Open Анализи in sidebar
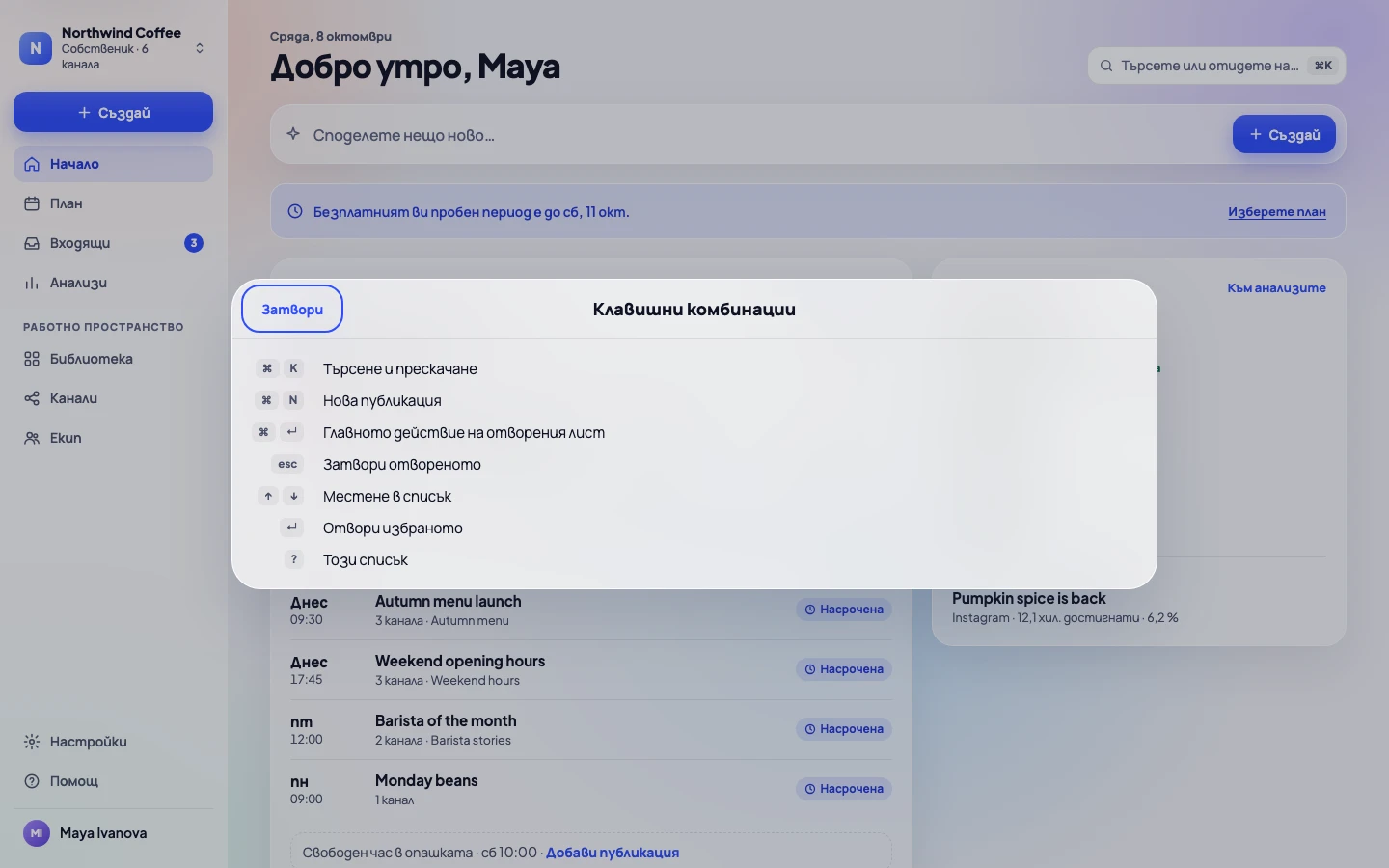 click(113, 283)
